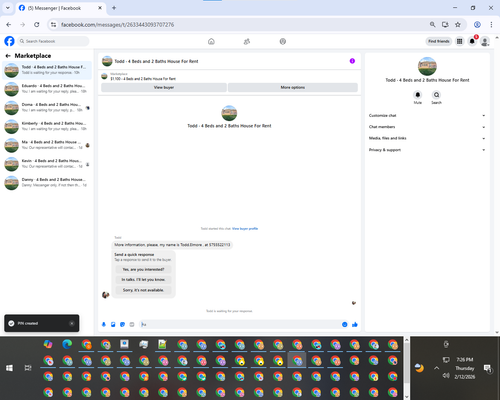Open the Groups icon in top navigation
Image resolution: width=500 pixels, height=400 pixels.
[x=283, y=41]
